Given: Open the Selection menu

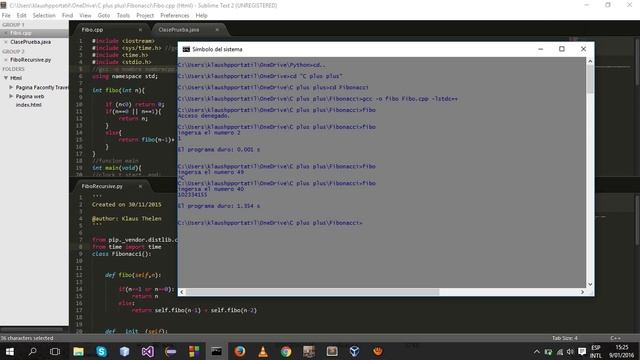Looking at the screenshot, I should pos(44,16).
